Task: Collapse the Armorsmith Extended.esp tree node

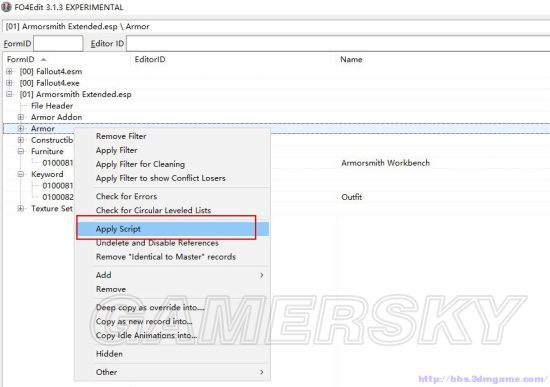Action: [9, 94]
